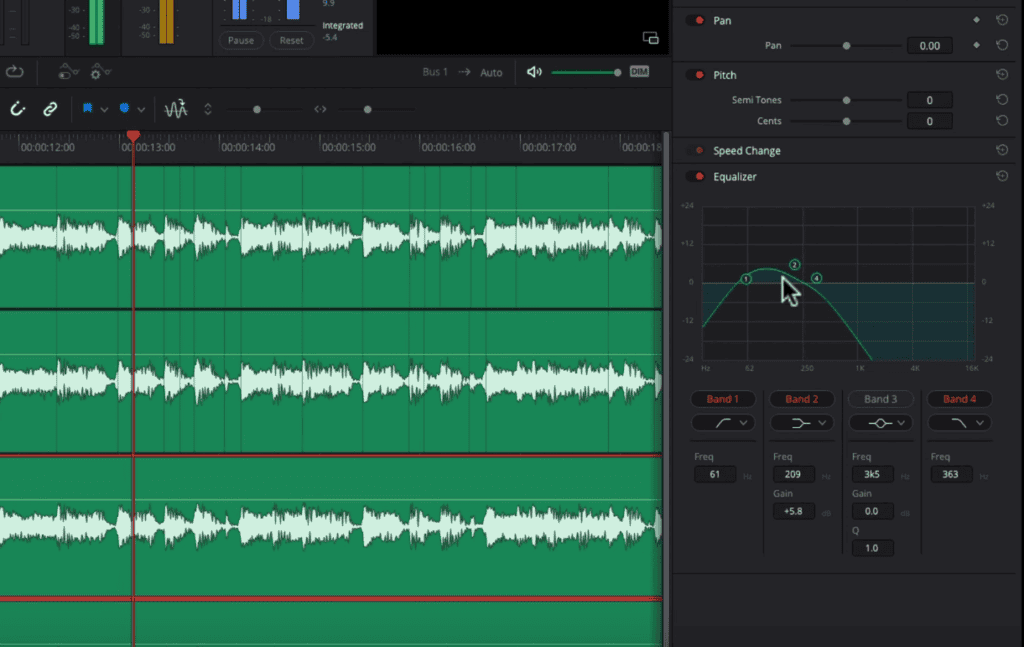This screenshot has width=1024, height=647.
Task: Click the Cents value field
Action: (x=929, y=121)
